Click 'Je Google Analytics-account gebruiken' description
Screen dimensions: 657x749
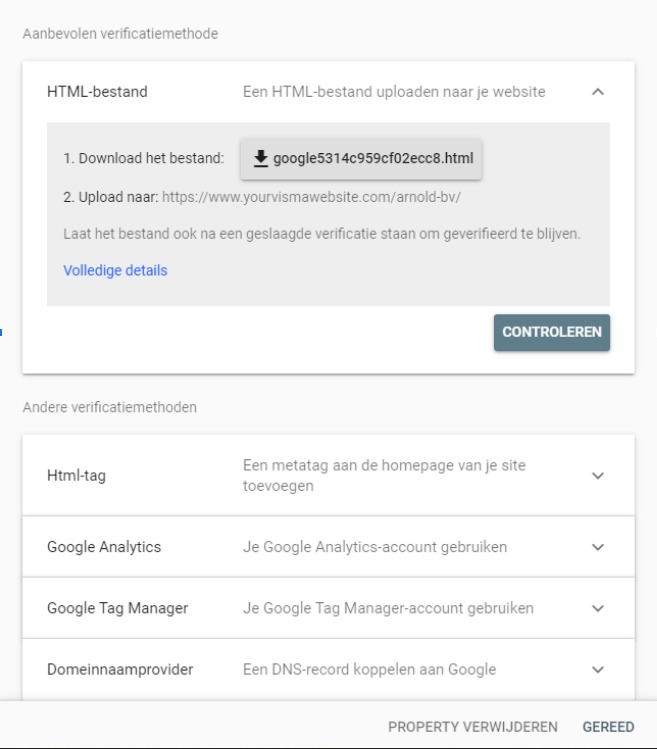[x=375, y=547]
